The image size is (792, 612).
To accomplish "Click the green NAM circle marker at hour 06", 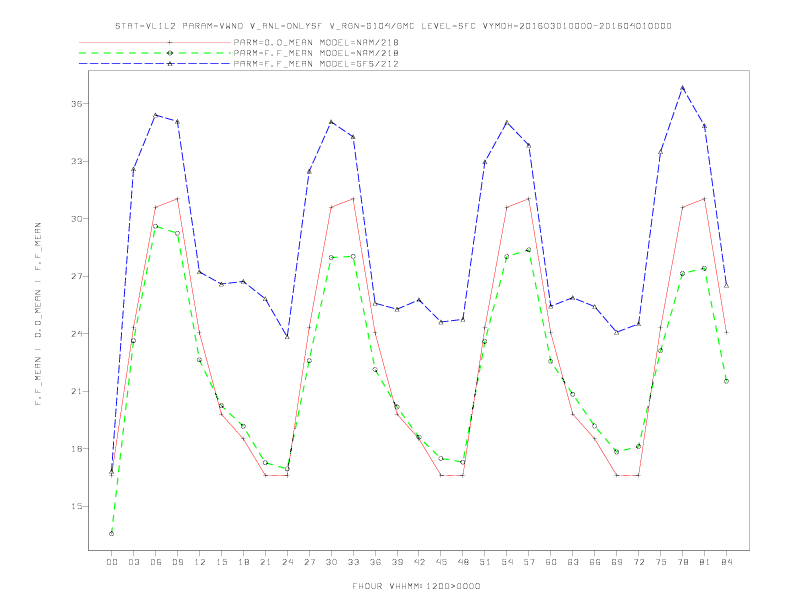I will (156, 226).
